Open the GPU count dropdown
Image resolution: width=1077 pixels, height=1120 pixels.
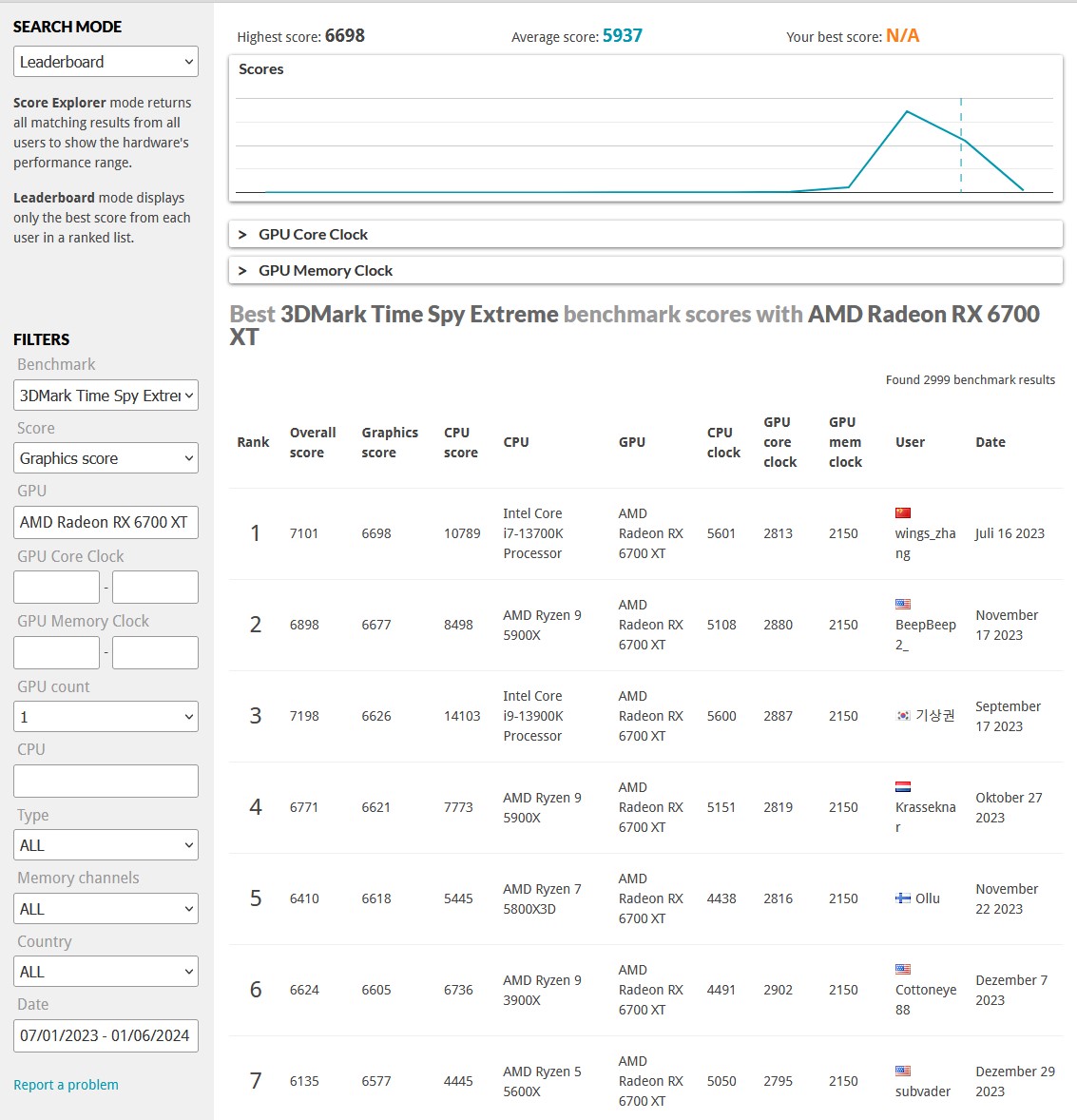[x=106, y=717]
